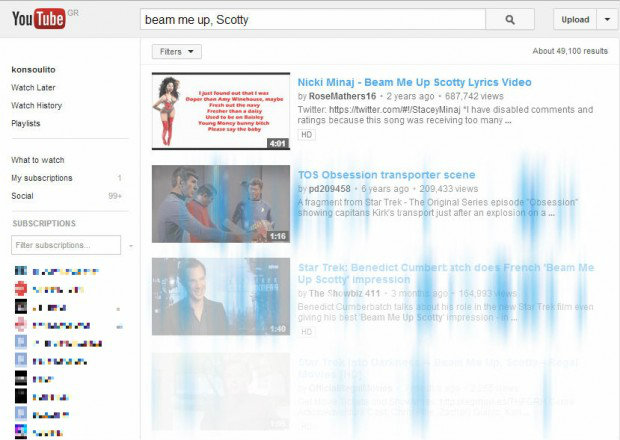Click 1:16 duration on TOS Obsession thumbnail
620x440 pixels.
coord(278,236)
